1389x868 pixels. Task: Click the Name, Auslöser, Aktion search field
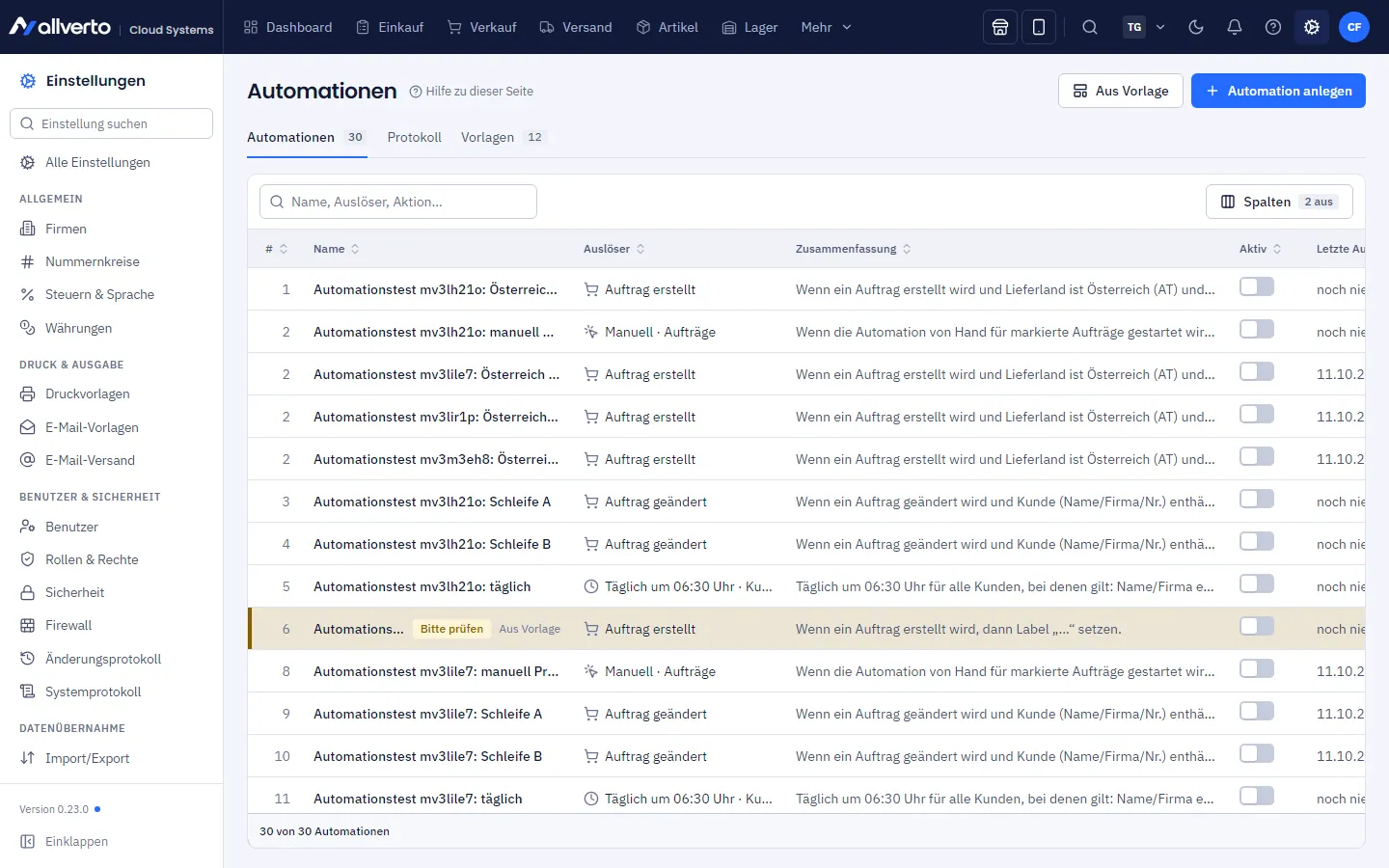(398, 202)
